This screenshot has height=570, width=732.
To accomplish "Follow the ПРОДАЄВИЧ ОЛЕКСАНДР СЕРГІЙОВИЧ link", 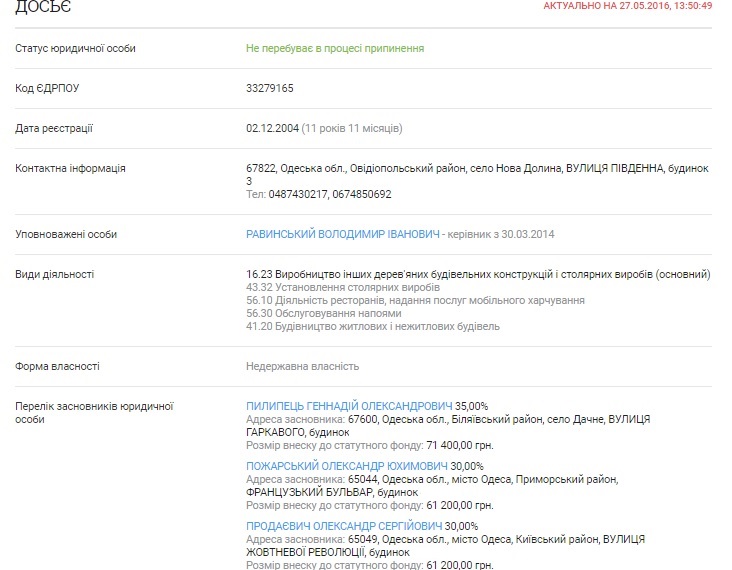I will pos(344,526).
